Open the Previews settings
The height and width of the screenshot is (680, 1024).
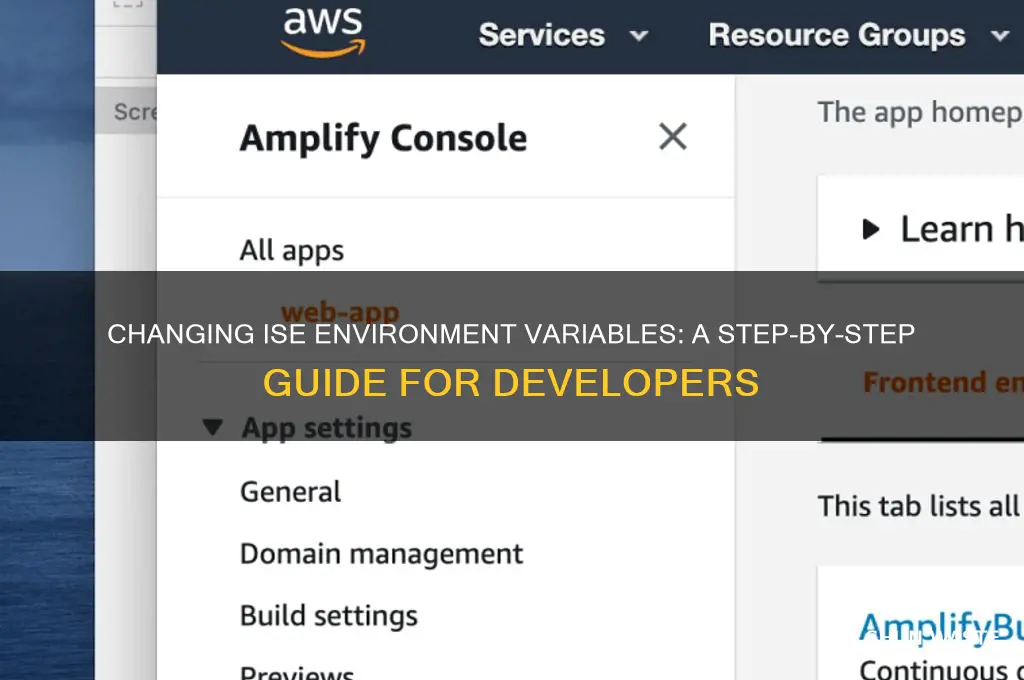click(297, 672)
